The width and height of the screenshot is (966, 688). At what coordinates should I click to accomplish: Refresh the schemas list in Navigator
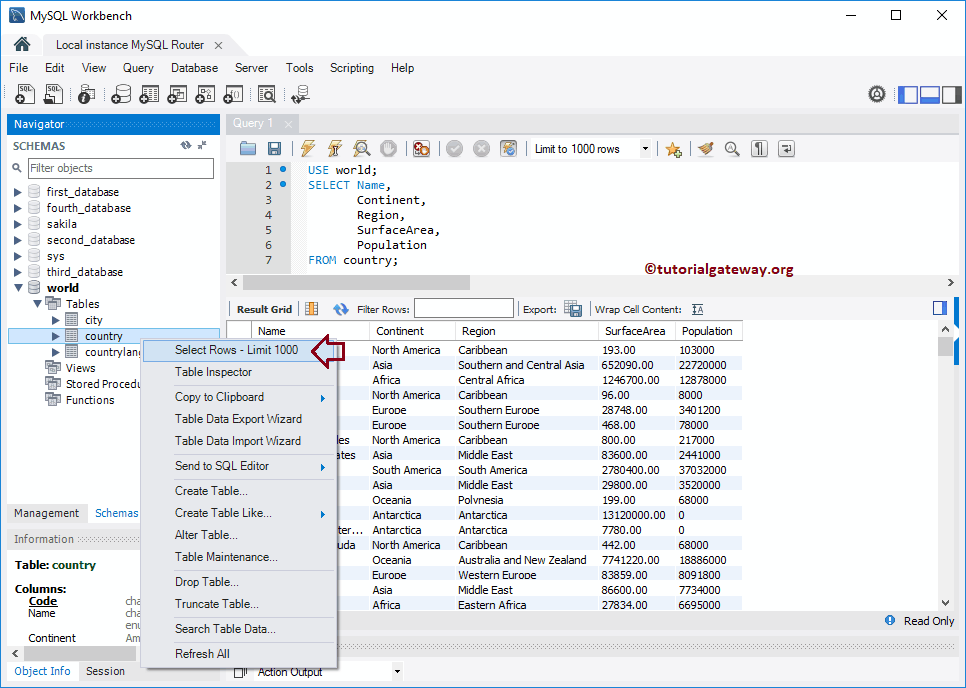point(186,145)
